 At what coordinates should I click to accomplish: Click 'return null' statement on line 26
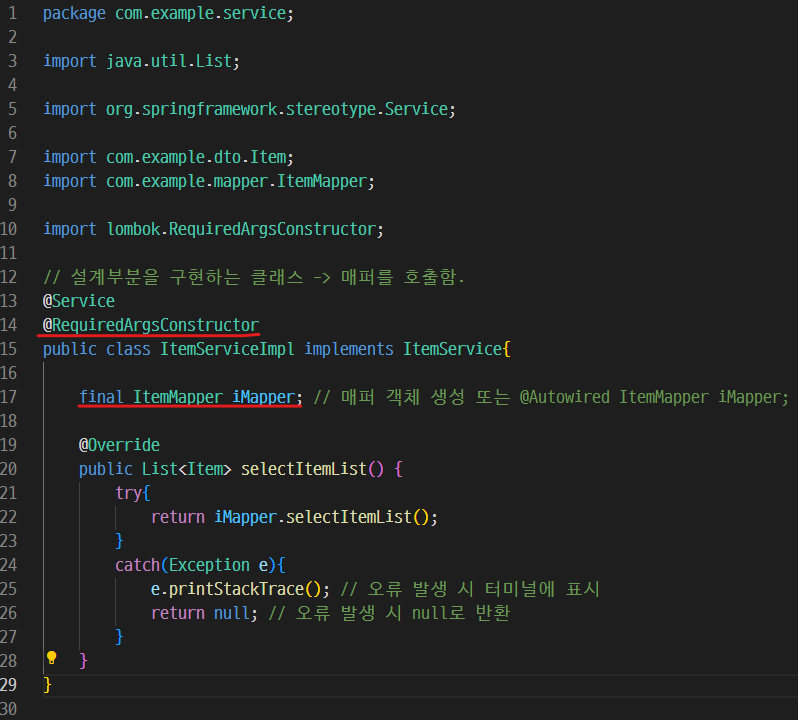coord(201,613)
